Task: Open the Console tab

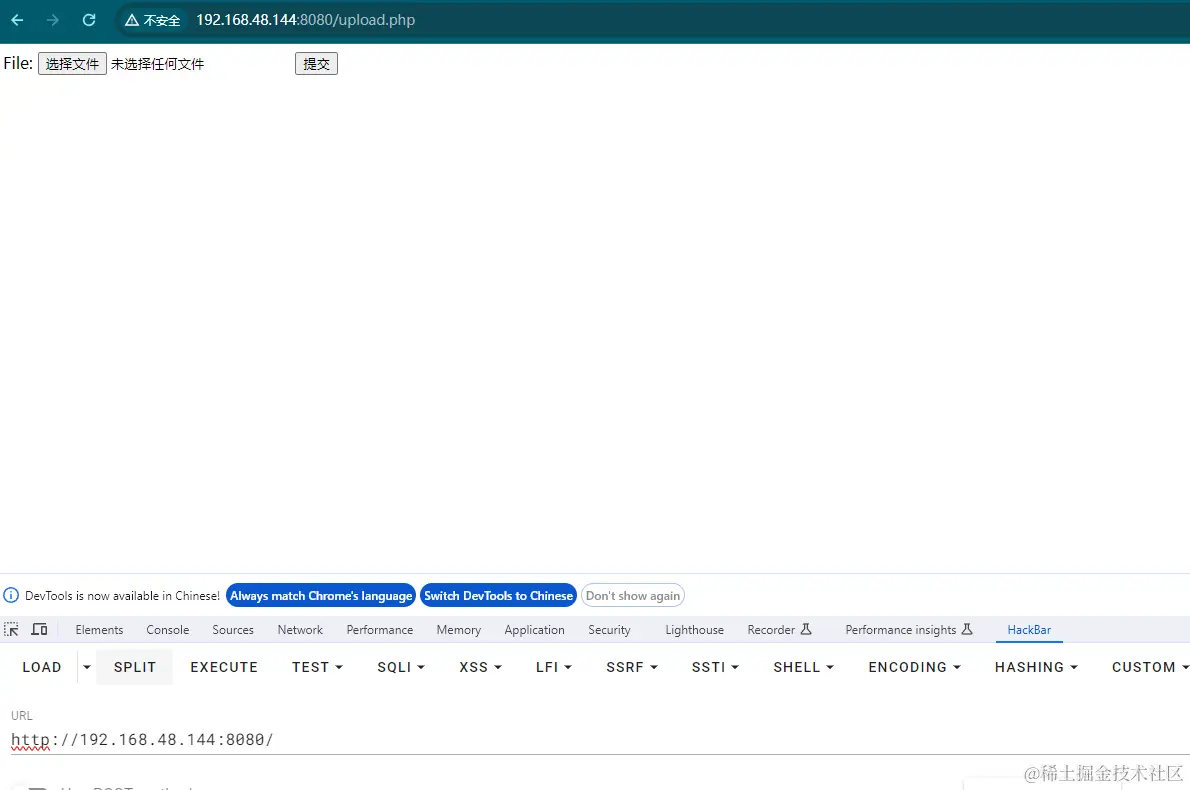Action: coord(168,630)
